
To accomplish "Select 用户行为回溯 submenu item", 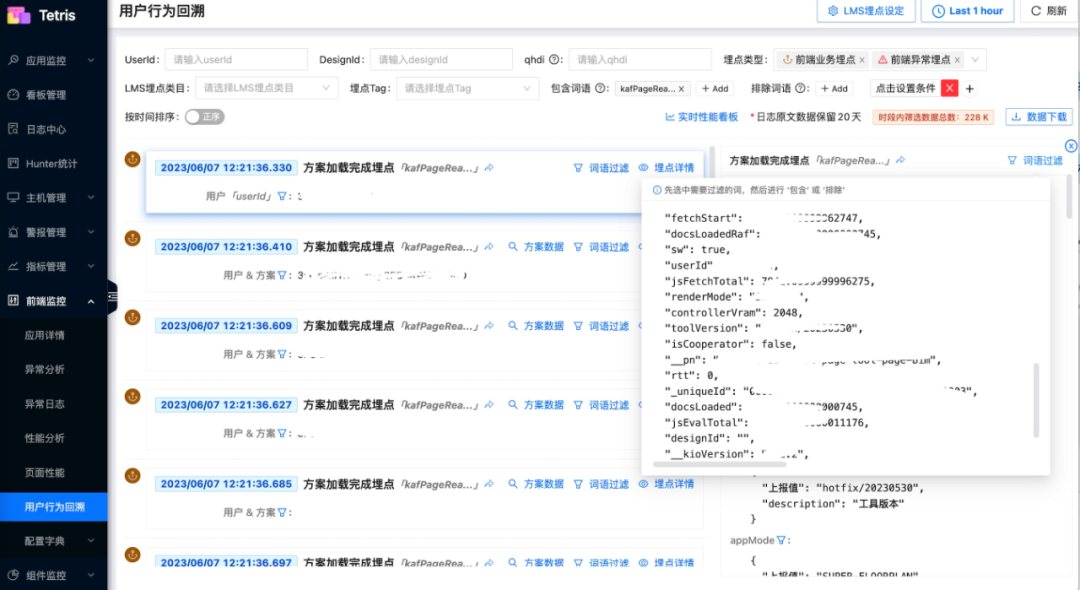I will [x=54, y=507].
